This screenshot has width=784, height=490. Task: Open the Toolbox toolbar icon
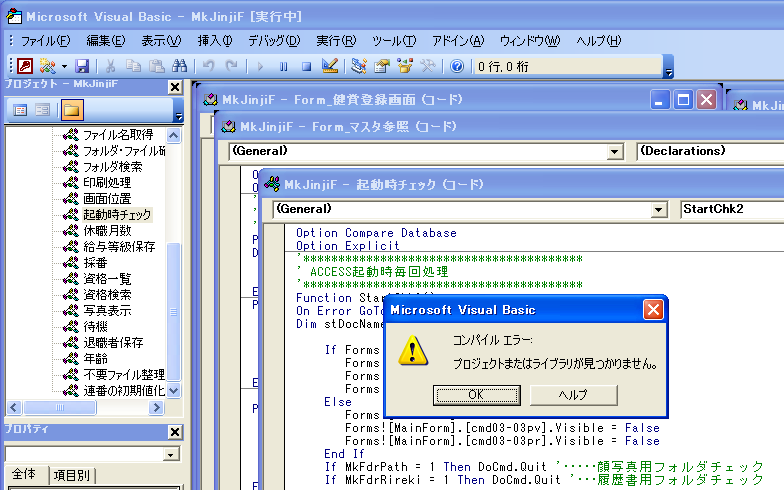[428, 66]
